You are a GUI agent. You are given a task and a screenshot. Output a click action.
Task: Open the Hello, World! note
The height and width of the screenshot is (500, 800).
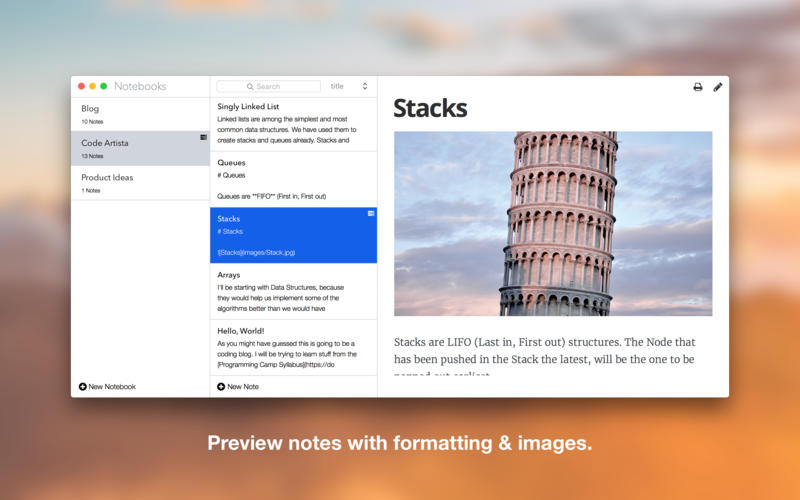(x=293, y=347)
